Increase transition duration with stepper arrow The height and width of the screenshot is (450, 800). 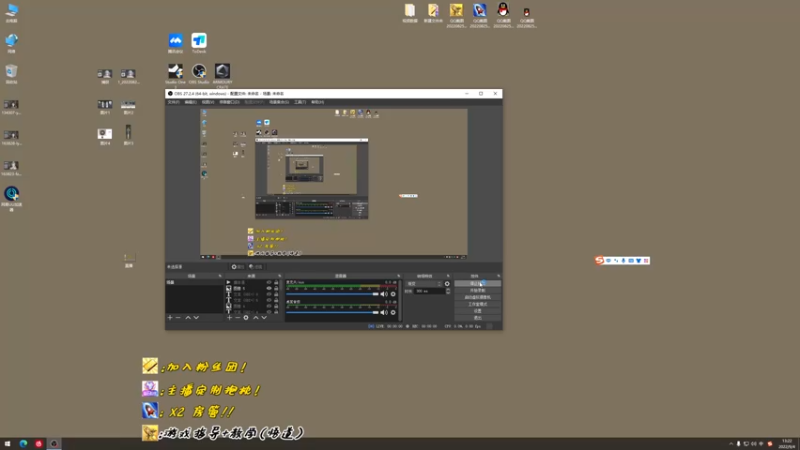coord(448,289)
